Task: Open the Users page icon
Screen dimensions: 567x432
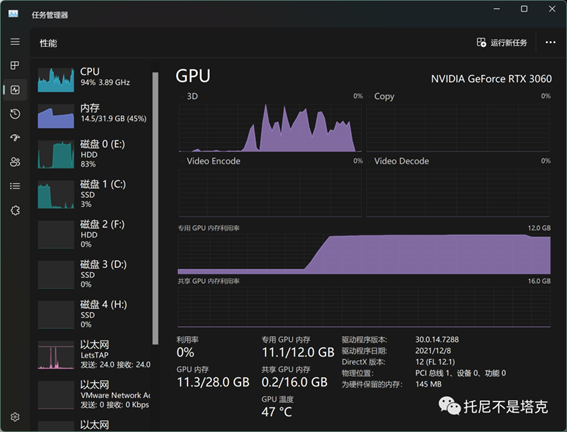Action: click(x=15, y=162)
